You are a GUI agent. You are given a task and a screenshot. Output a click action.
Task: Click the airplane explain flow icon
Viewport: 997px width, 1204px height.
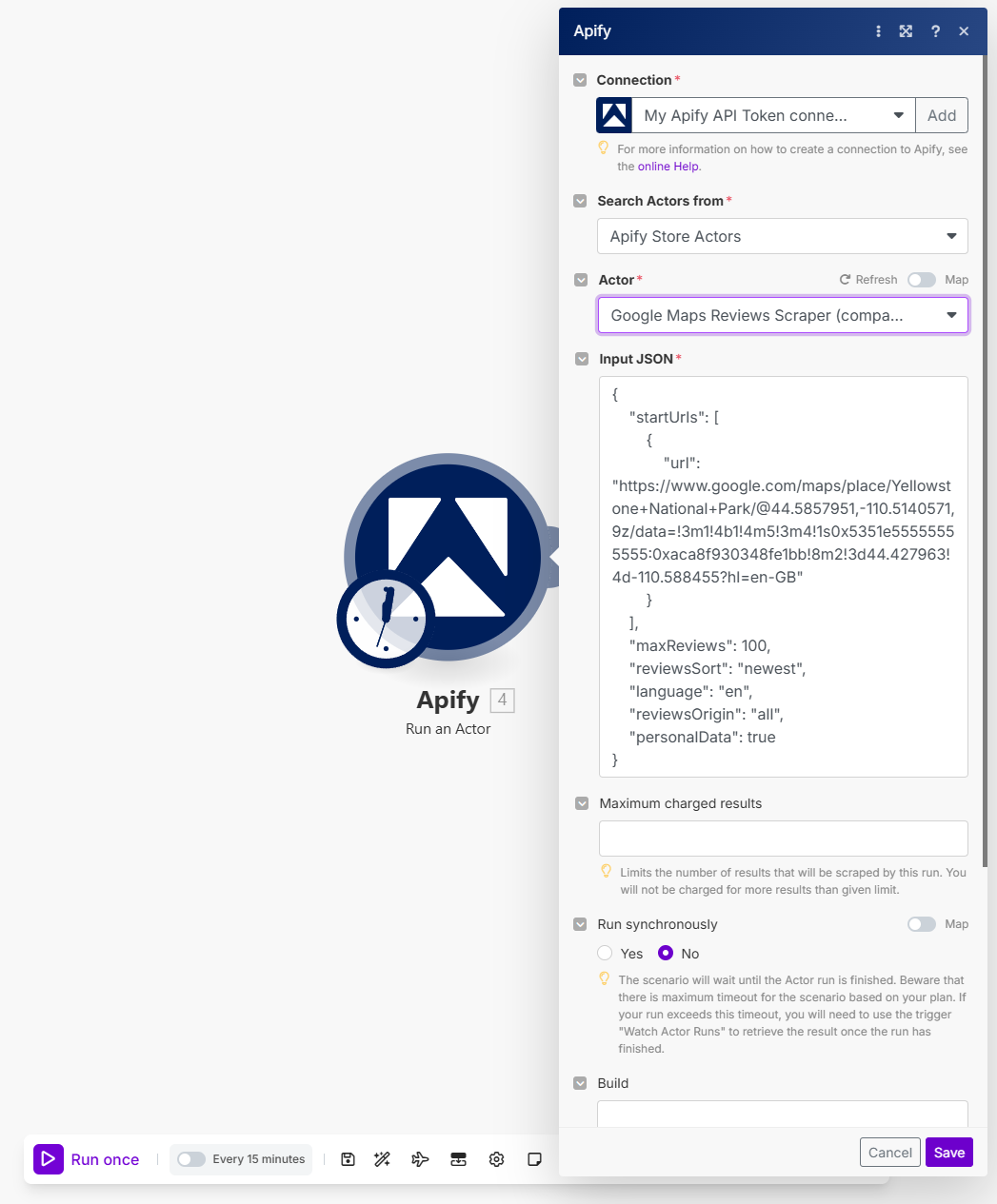coord(420,1159)
